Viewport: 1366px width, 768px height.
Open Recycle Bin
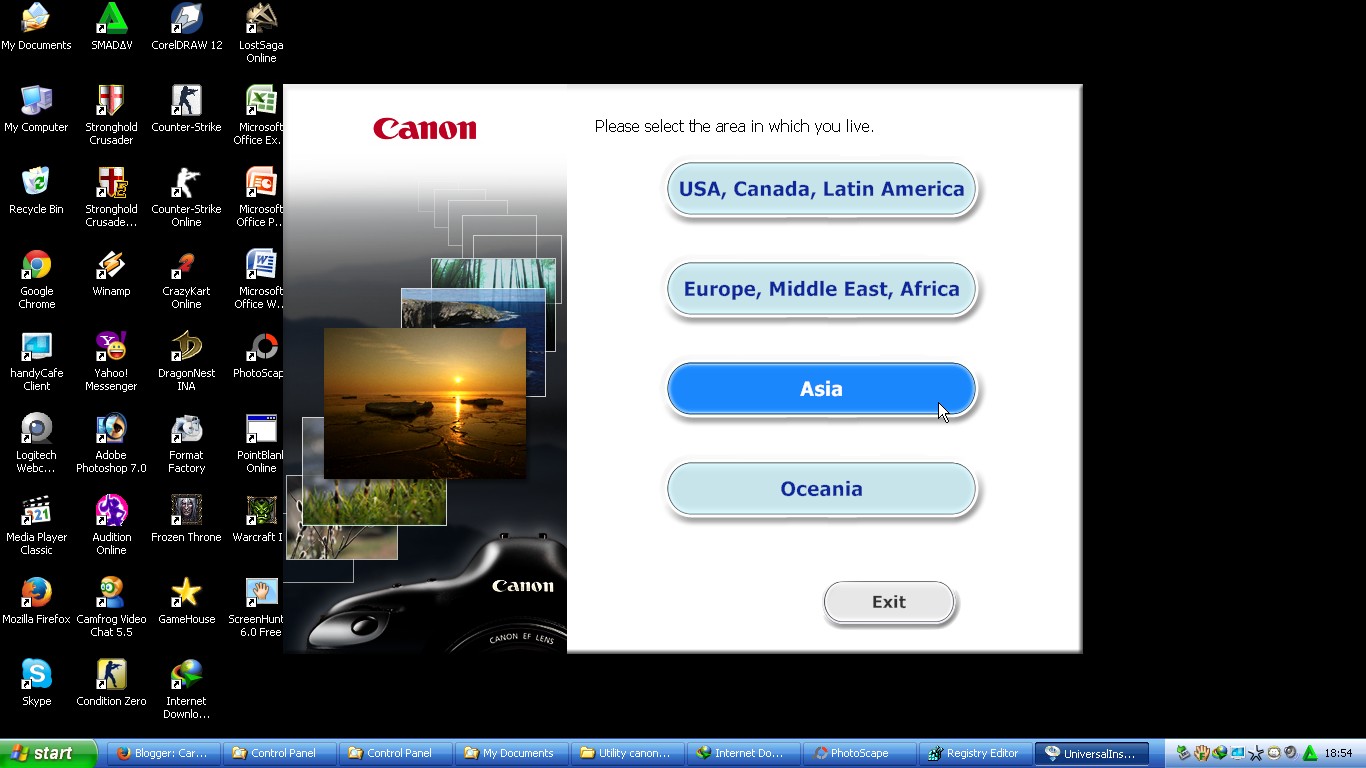tap(36, 192)
